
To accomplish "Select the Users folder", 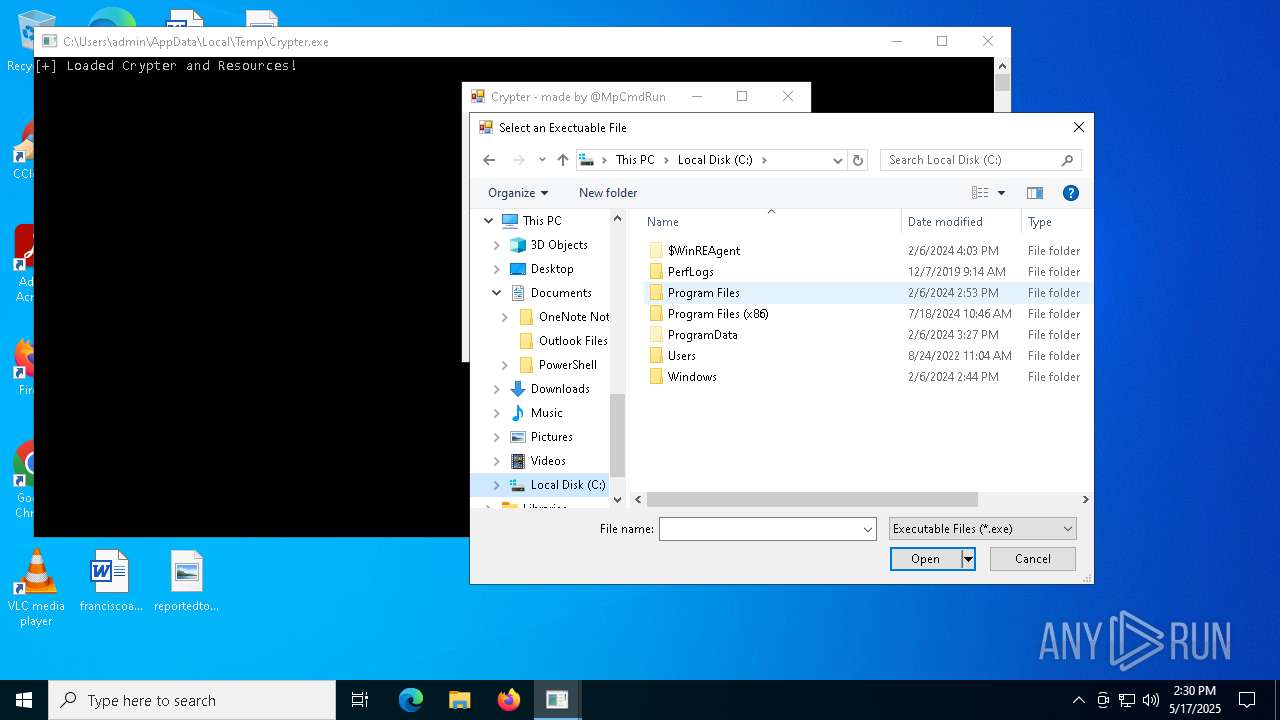I will [x=682, y=356].
